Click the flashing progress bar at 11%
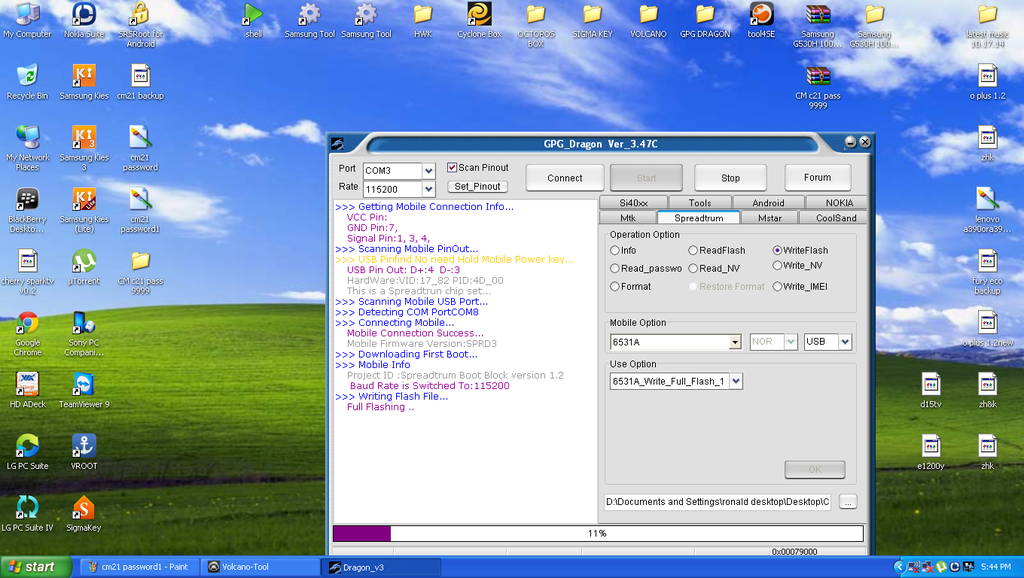1024x578 pixels. 597,533
